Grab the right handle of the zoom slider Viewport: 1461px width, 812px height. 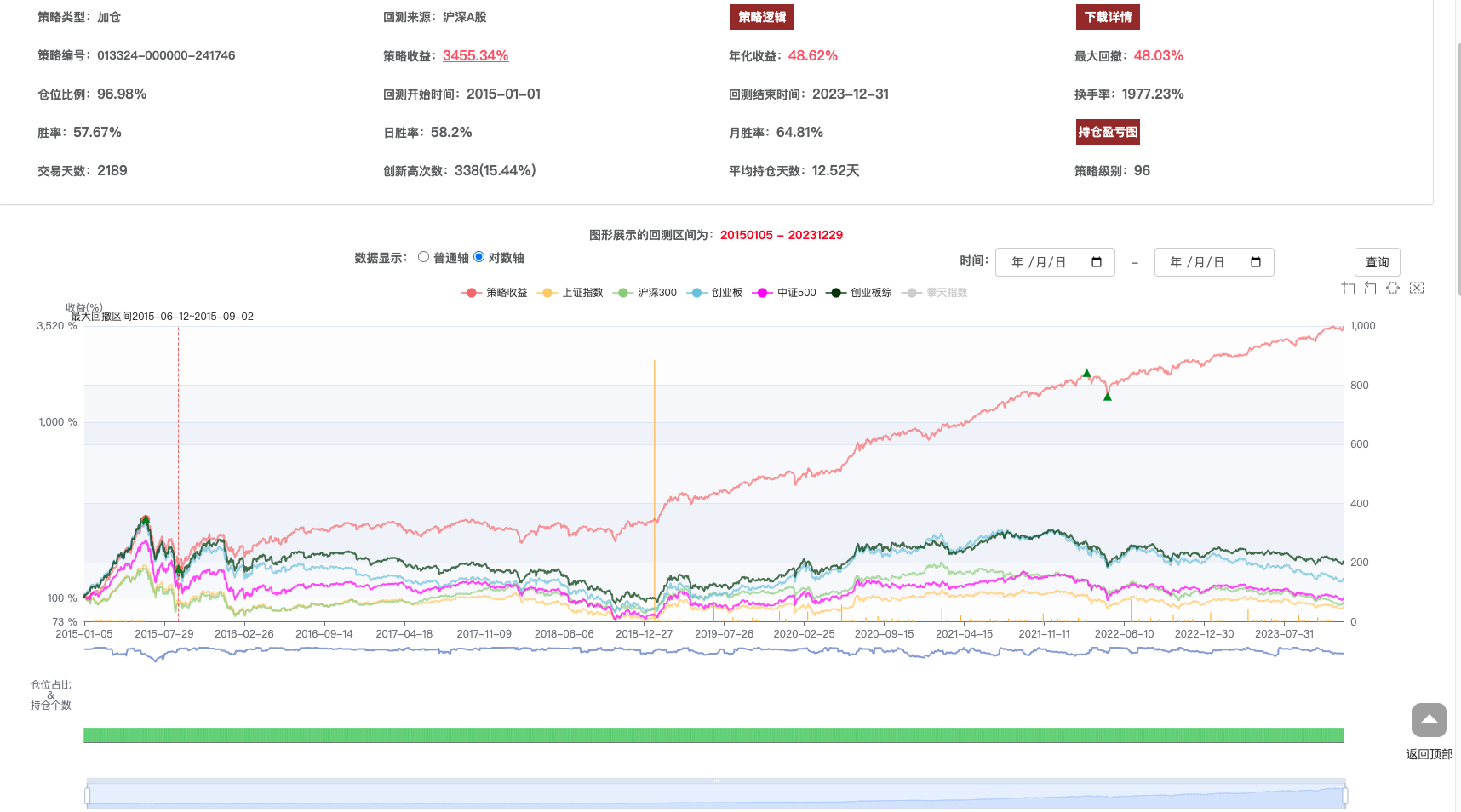[1345, 796]
